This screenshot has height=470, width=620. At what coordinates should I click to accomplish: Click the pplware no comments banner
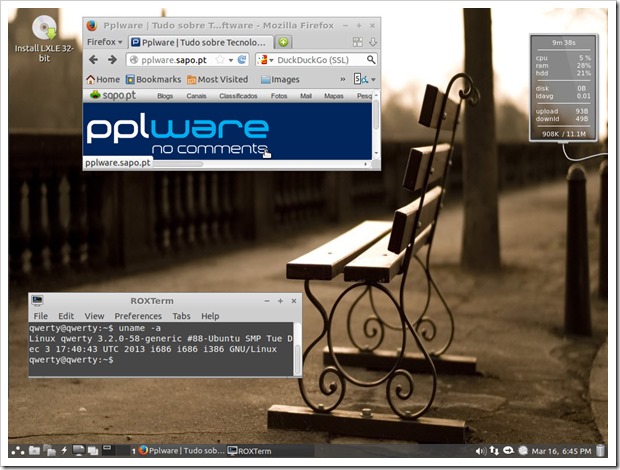pyautogui.click(x=227, y=131)
